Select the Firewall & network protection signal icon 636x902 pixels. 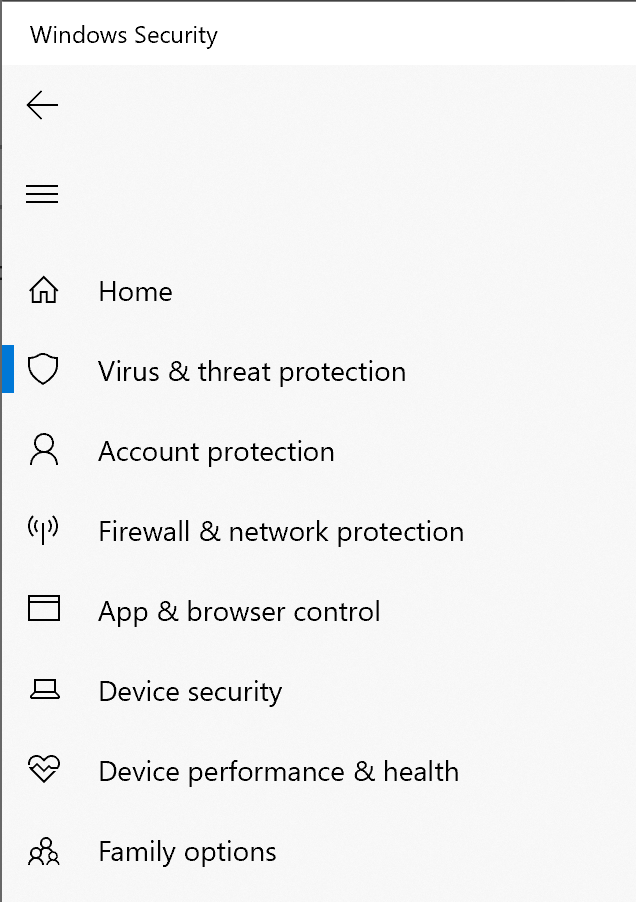tap(42, 530)
